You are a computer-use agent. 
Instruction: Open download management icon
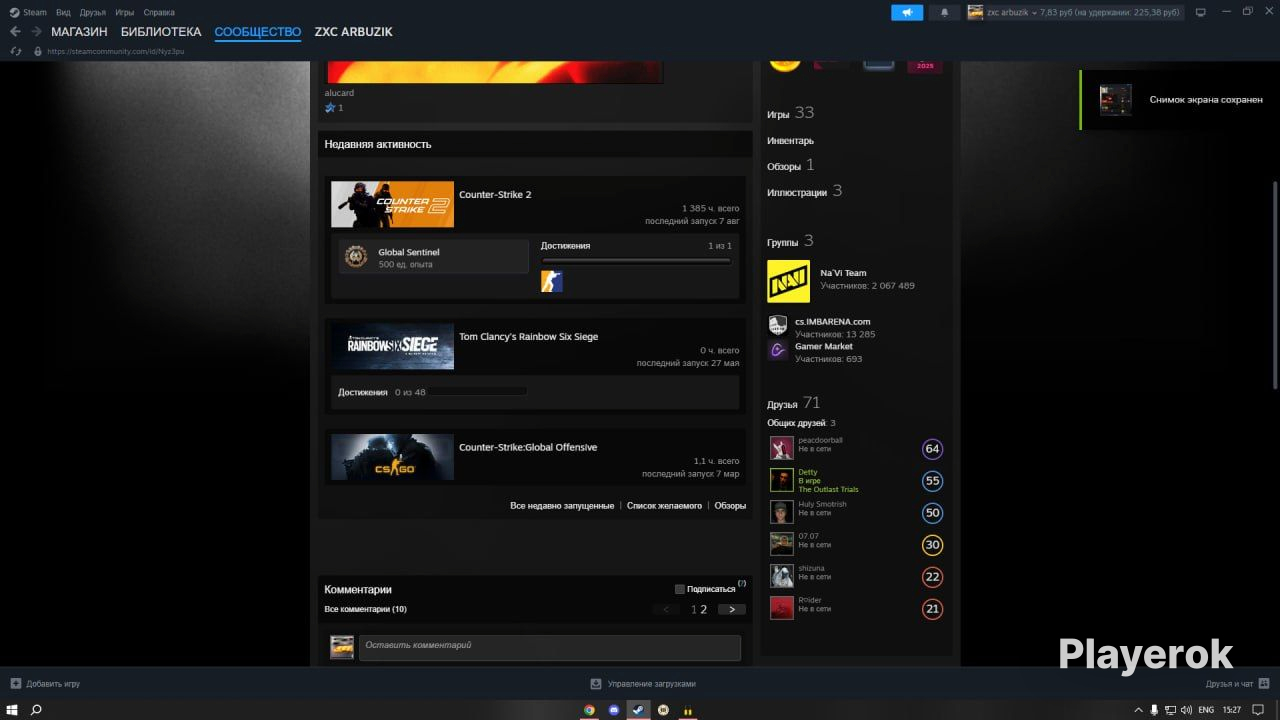tap(596, 684)
